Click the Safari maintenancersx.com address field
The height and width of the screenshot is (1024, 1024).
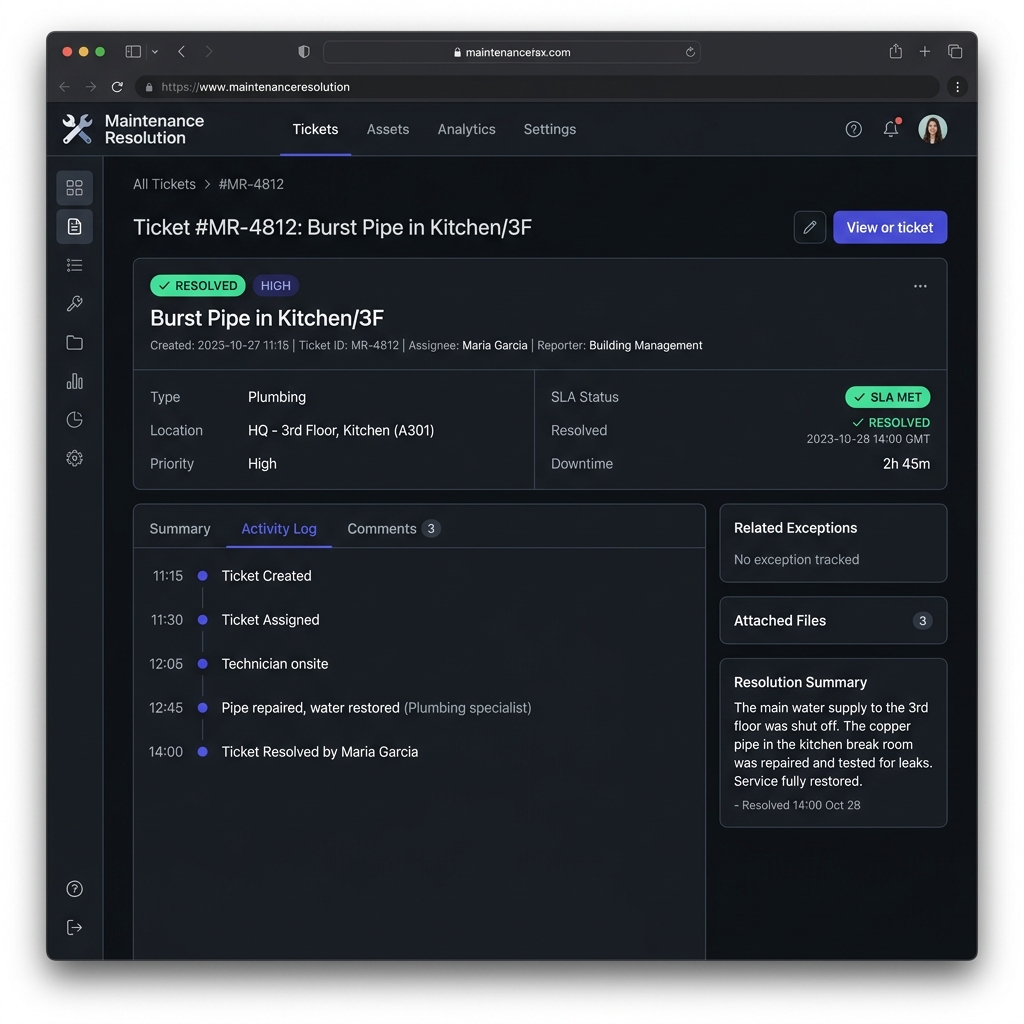point(512,52)
